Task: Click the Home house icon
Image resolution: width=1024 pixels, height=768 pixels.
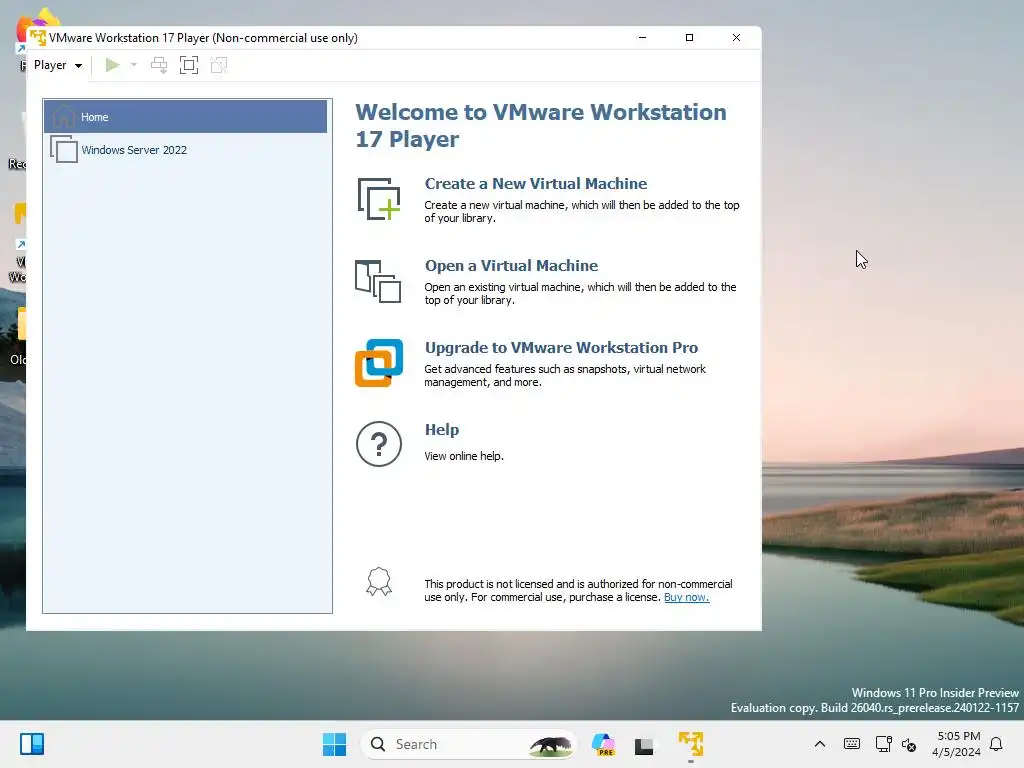Action: point(63,116)
